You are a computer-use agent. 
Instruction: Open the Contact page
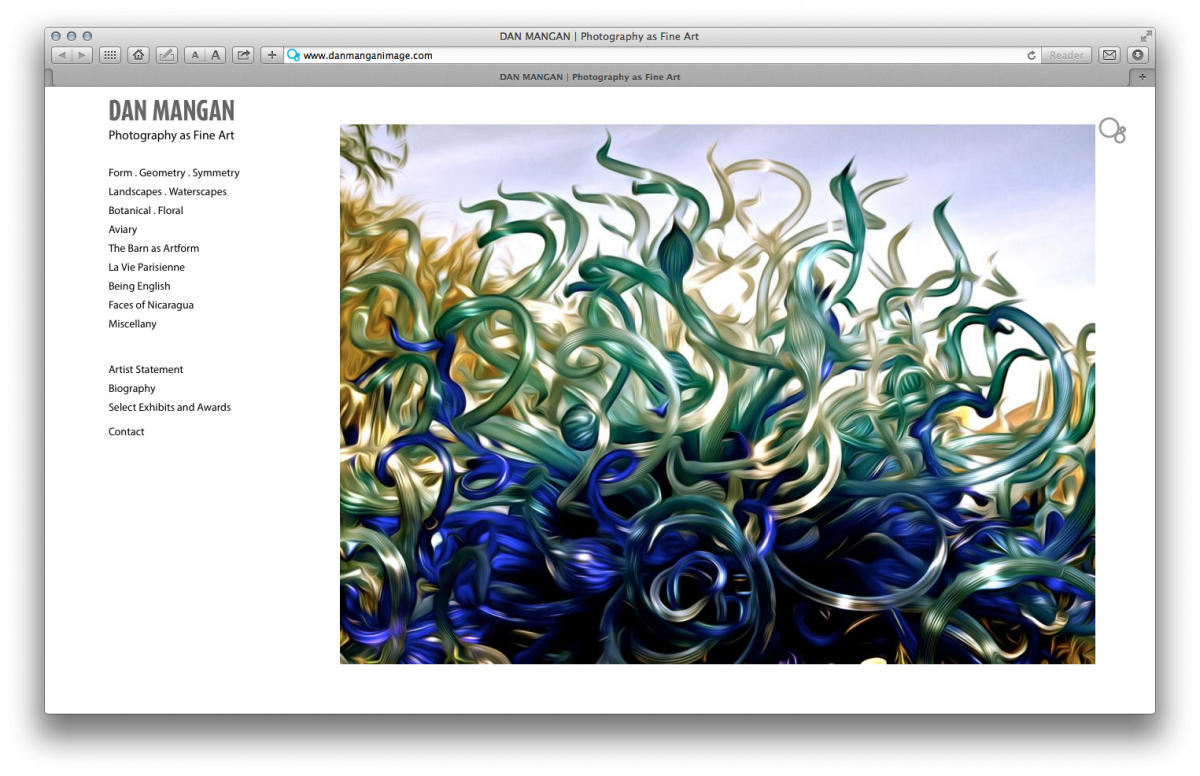pyautogui.click(x=126, y=431)
